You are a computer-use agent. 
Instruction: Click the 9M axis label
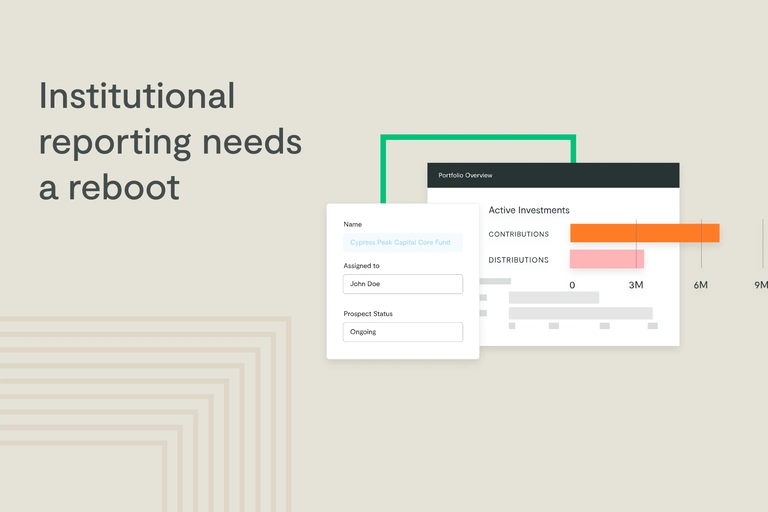[x=760, y=286]
